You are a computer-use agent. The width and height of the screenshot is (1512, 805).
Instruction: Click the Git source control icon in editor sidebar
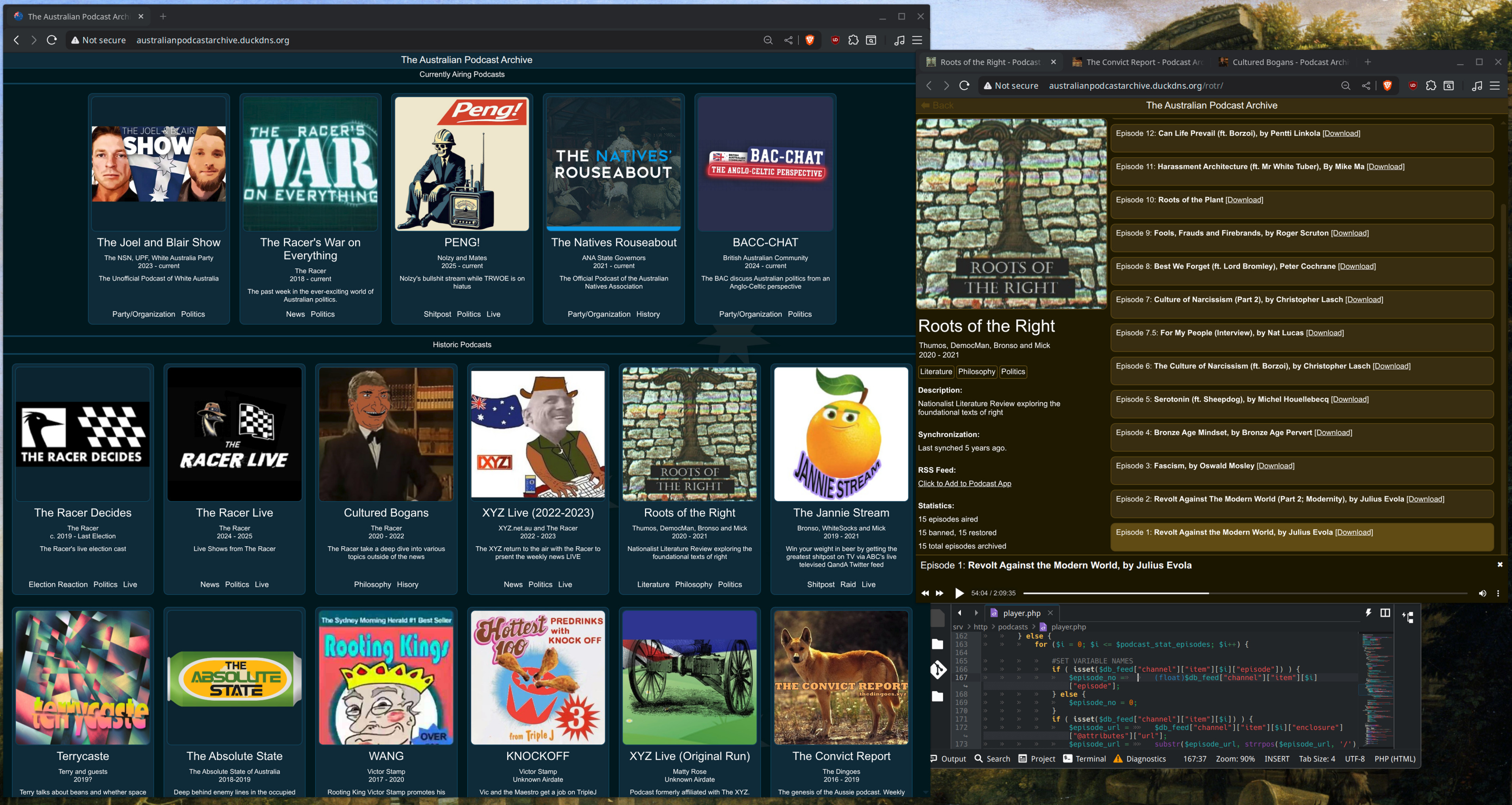pos(938,670)
